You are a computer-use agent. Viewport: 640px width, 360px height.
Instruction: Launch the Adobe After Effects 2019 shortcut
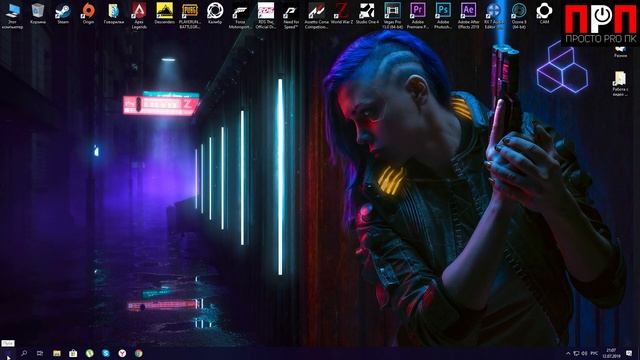click(468, 16)
